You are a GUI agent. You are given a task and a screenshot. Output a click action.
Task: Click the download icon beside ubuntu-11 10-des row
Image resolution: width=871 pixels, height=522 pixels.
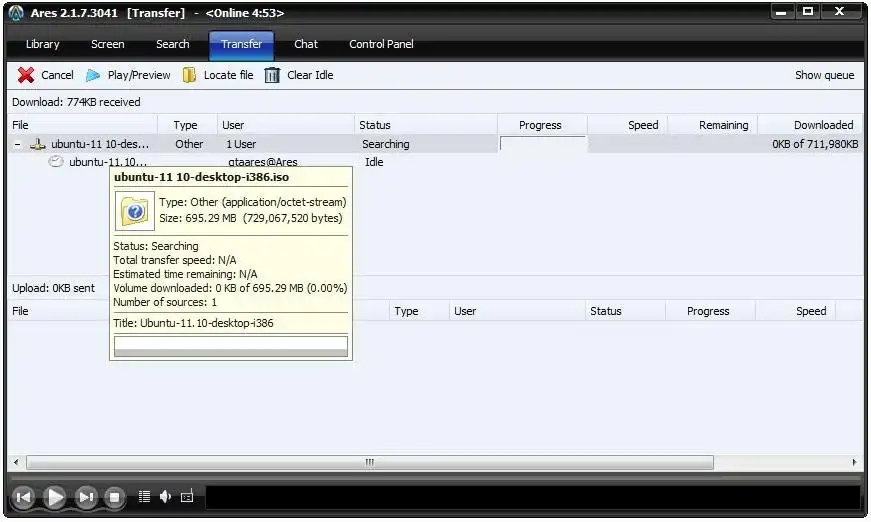click(38, 144)
